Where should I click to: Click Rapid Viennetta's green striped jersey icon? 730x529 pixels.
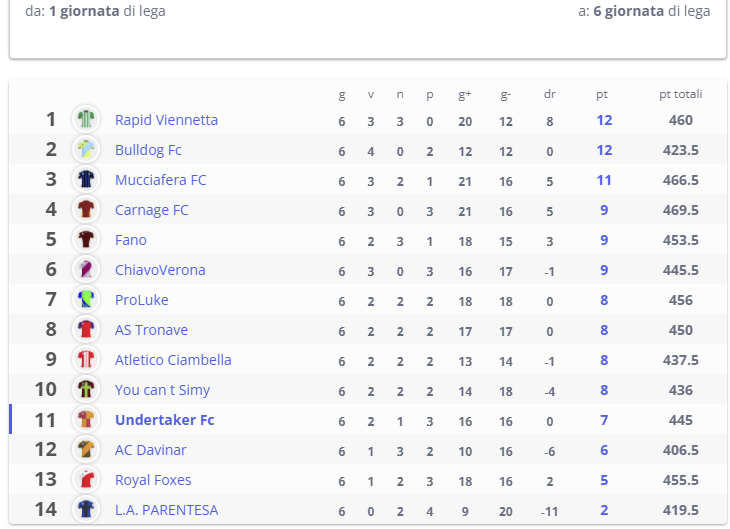click(86, 119)
